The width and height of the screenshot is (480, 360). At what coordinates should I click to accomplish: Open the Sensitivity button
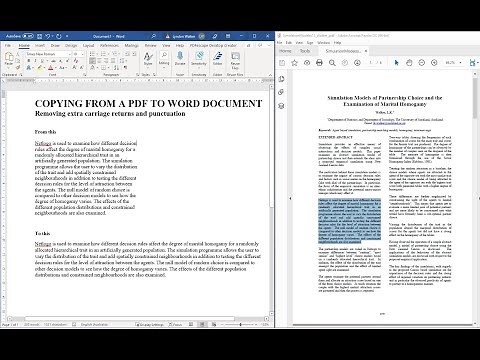click(x=199, y=59)
